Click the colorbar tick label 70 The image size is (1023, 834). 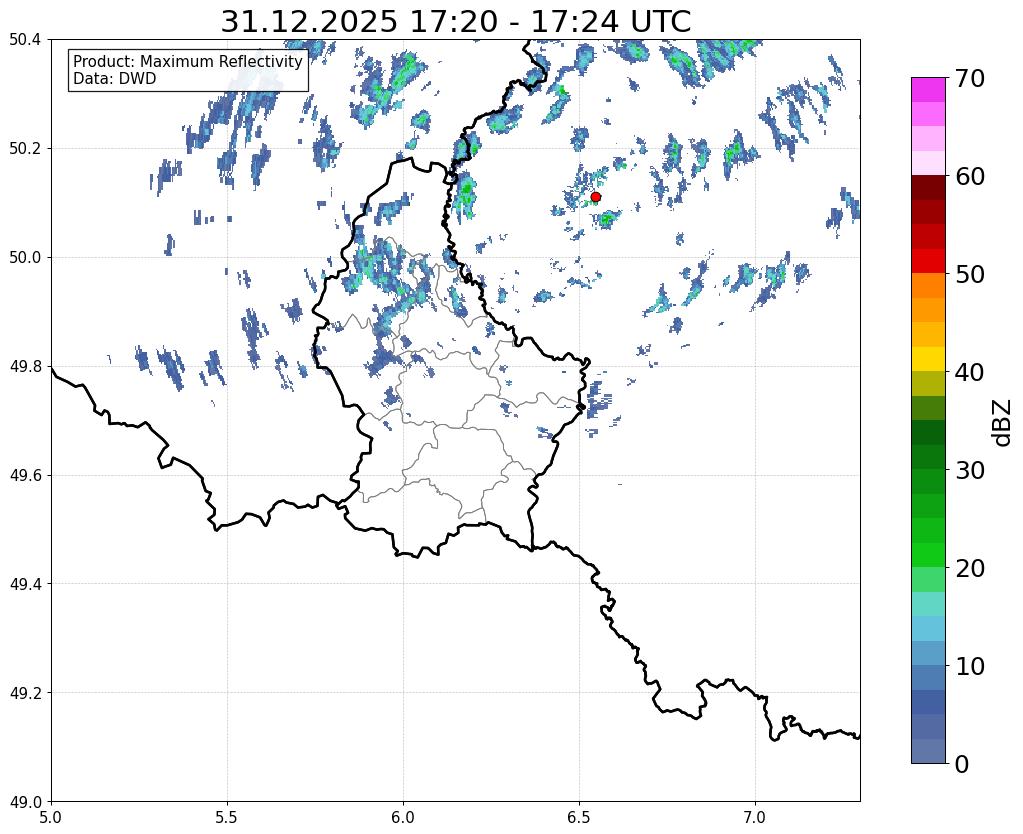[970, 78]
